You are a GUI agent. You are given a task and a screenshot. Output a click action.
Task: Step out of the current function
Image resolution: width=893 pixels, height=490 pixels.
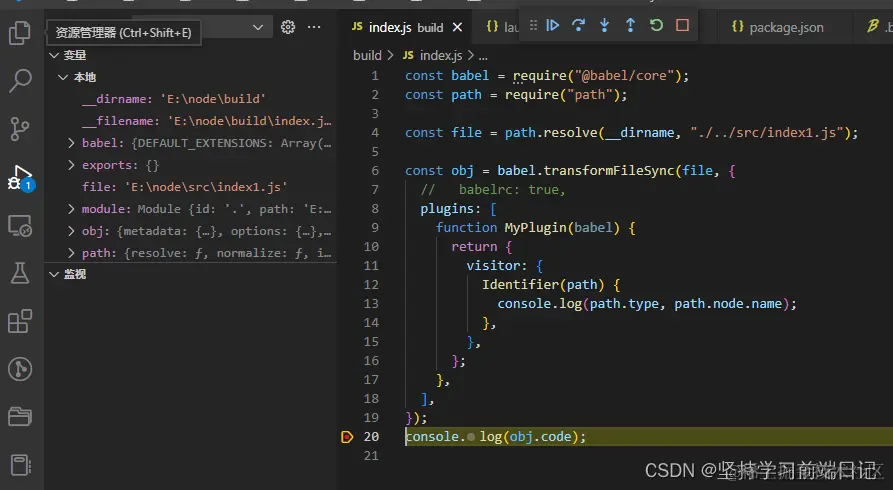pyautogui.click(x=630, y=26)
